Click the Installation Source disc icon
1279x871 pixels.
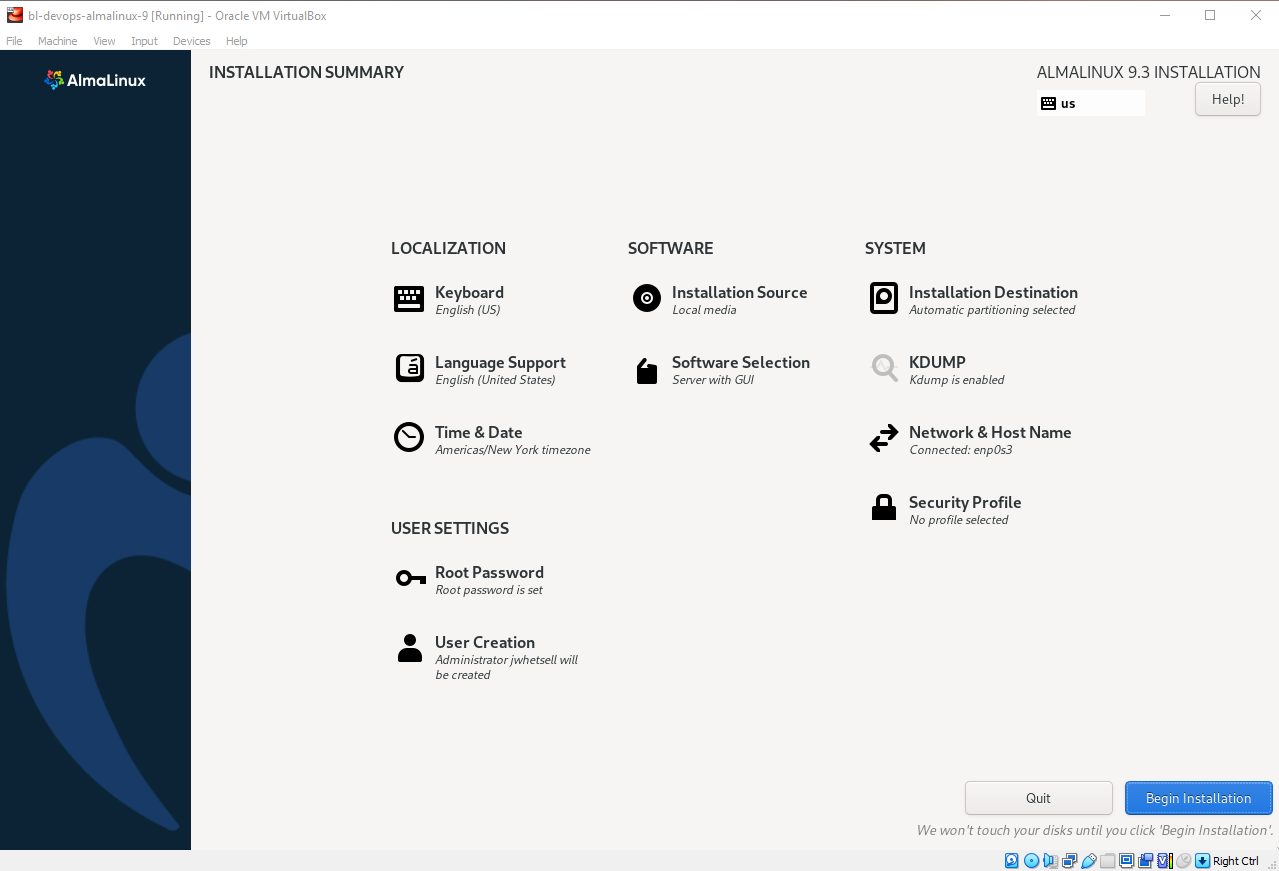tap(647, 298)
